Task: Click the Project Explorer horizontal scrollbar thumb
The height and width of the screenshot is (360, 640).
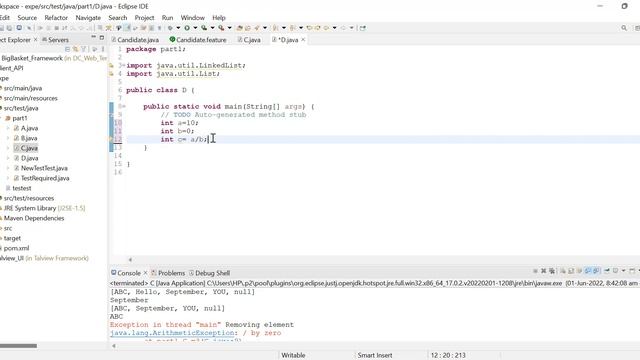Action: point(18,346)
